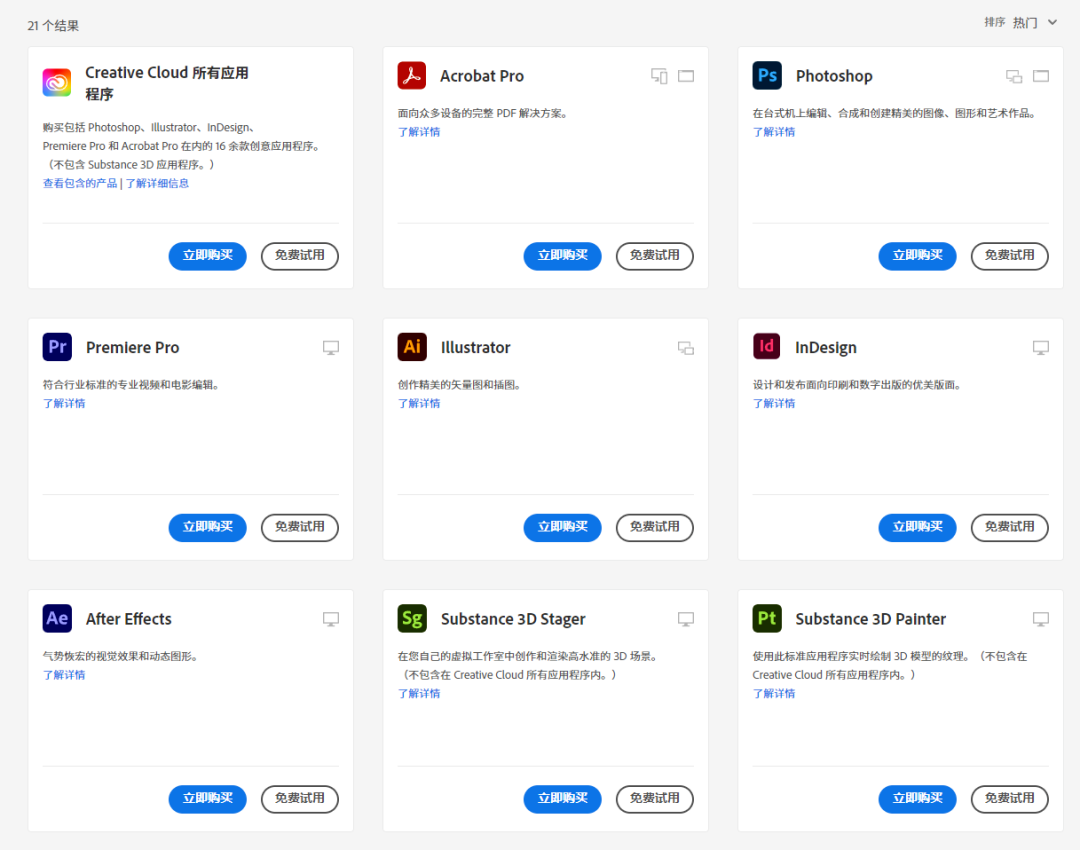Click Premiere Pro desktop monitor icon
The image size is (1080, 850).
pyautogui.click(x=331, y=348)
